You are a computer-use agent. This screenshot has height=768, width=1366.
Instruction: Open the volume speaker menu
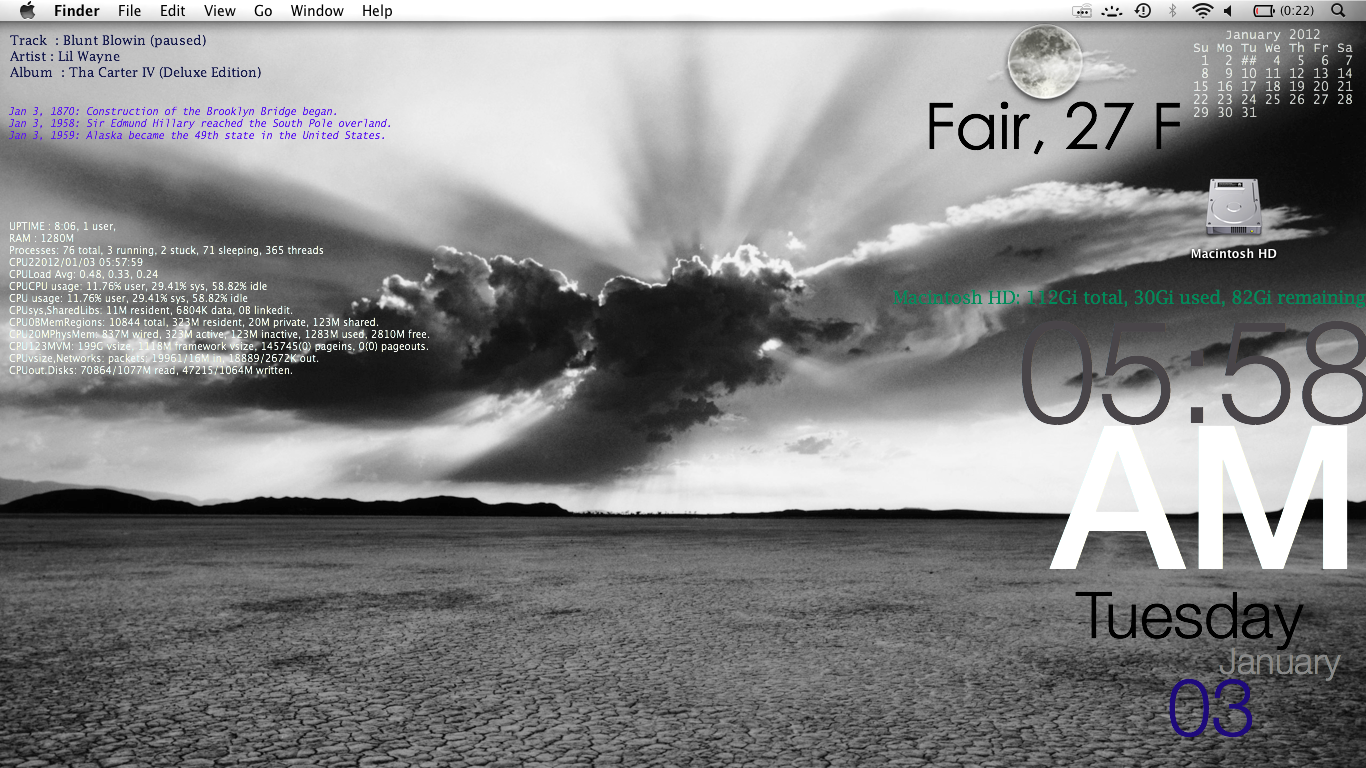[1228, 11]
